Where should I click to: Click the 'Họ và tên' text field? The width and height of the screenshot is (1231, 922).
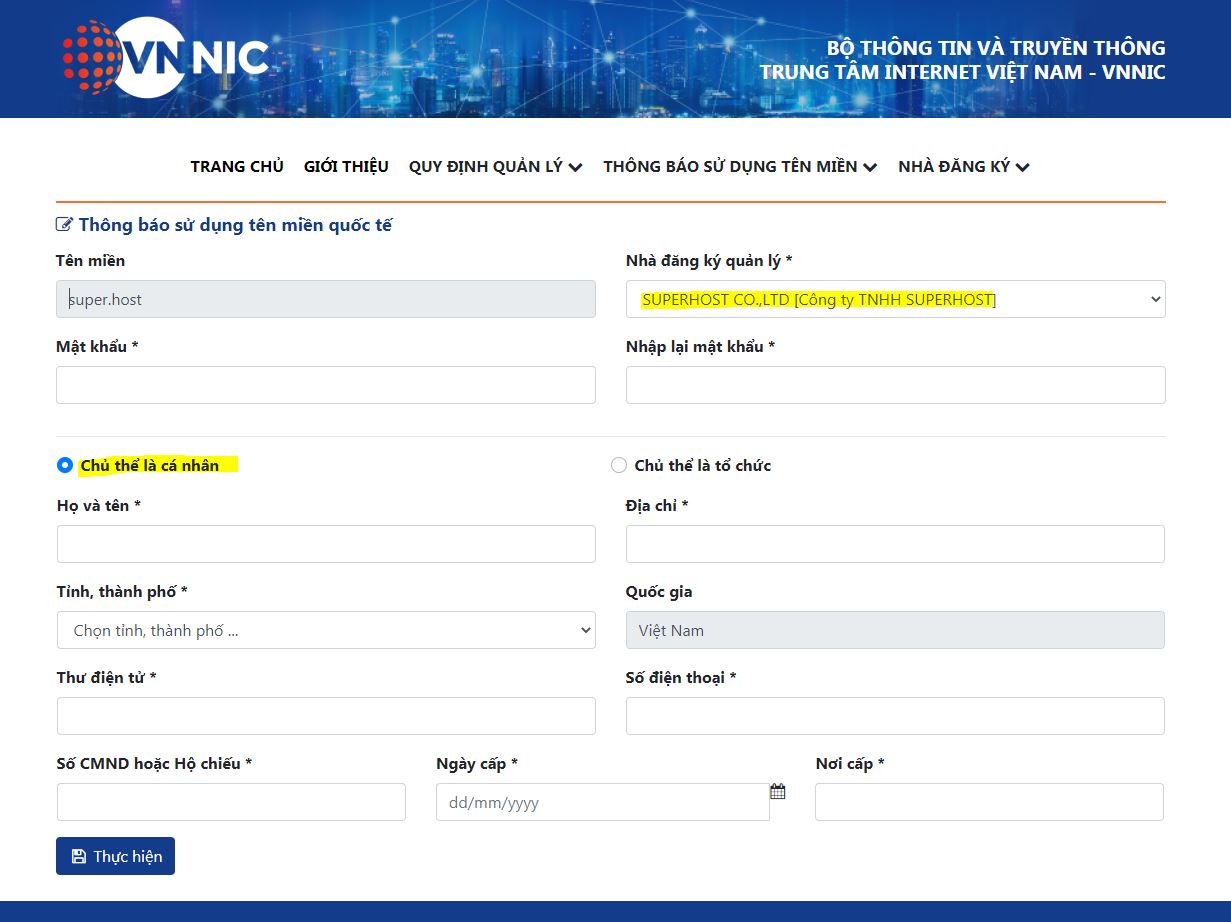pyautogui.click(x=326, y=544)
